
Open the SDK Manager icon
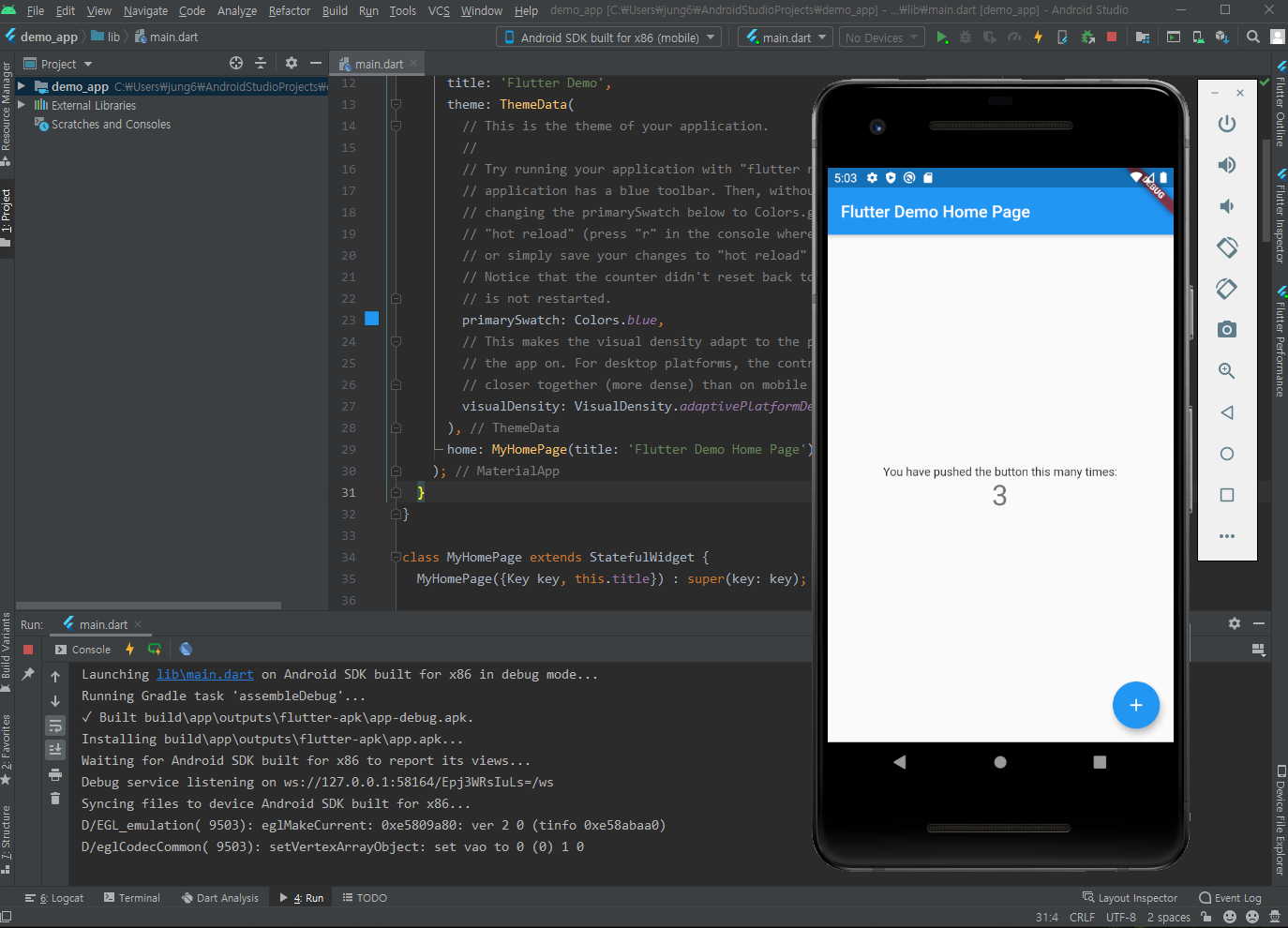[x=1221, y=37]
